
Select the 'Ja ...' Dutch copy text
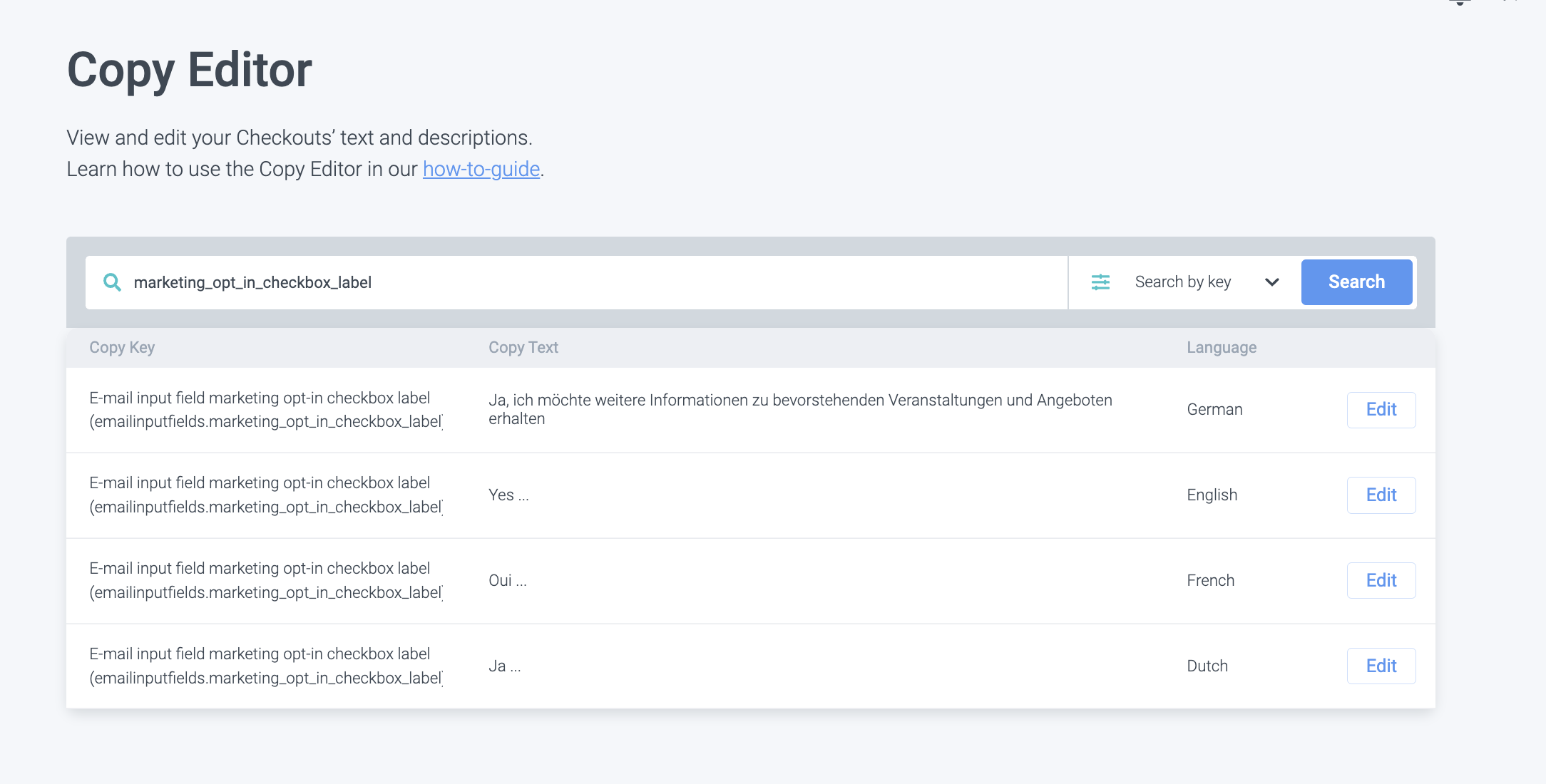coord(504,666)
